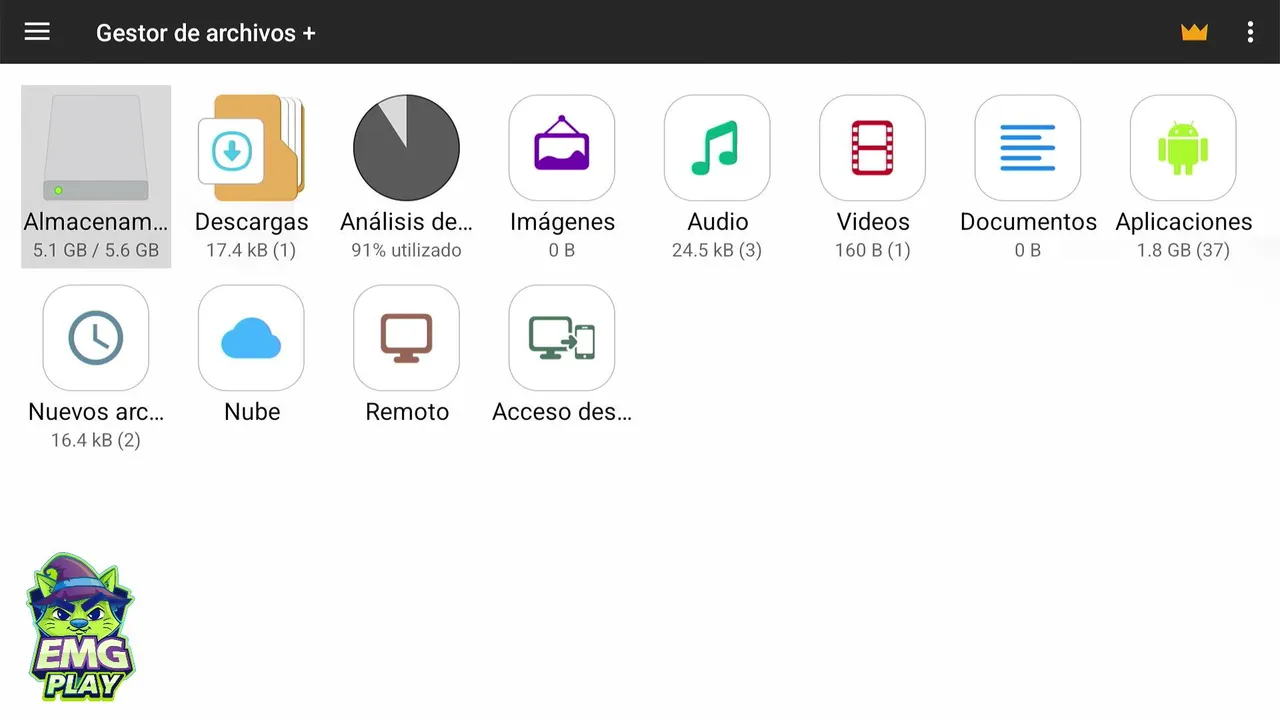Open the recent files clock icon

point(96,338)
